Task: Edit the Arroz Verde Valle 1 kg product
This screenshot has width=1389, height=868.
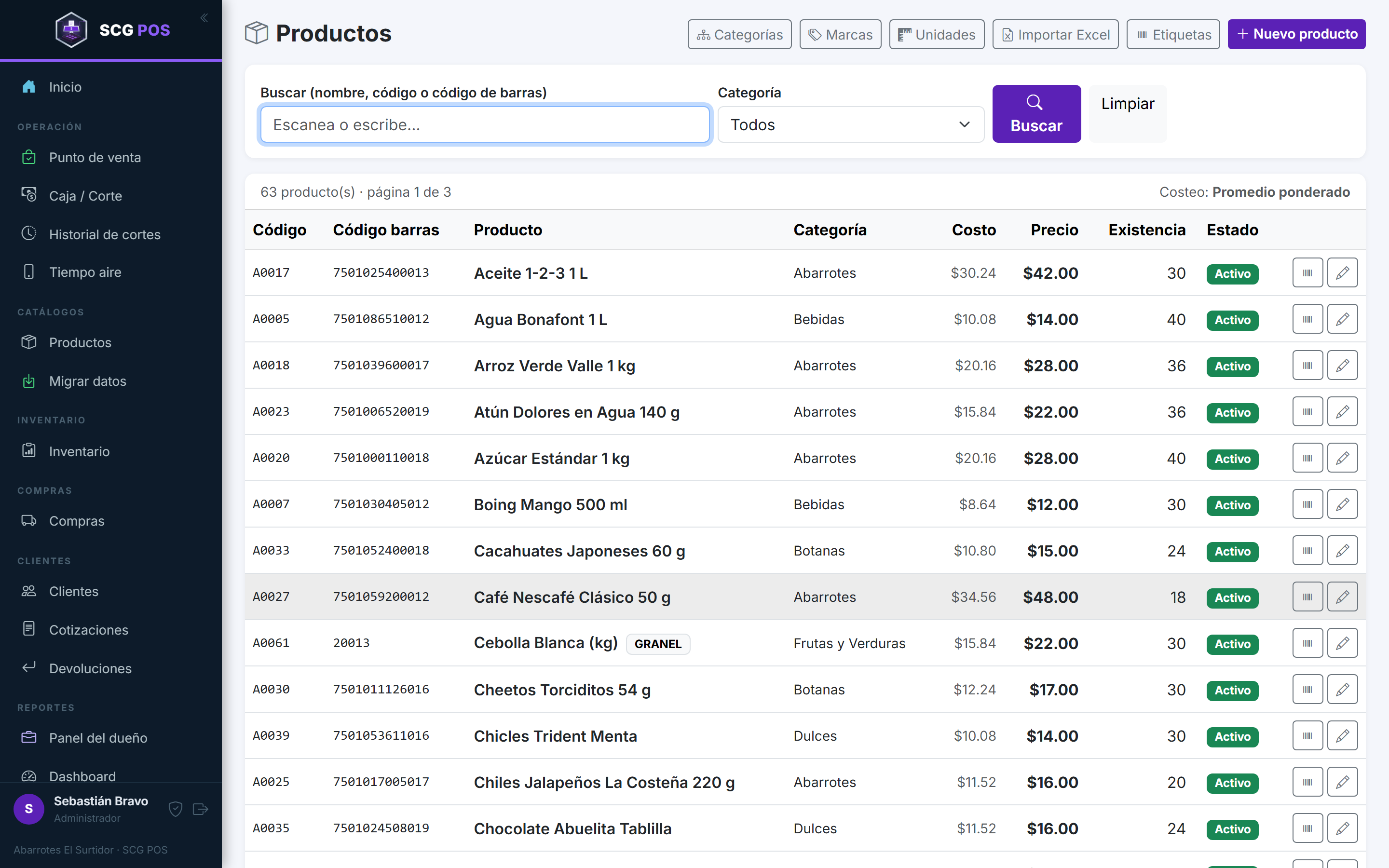Action: coord(1342,365)
